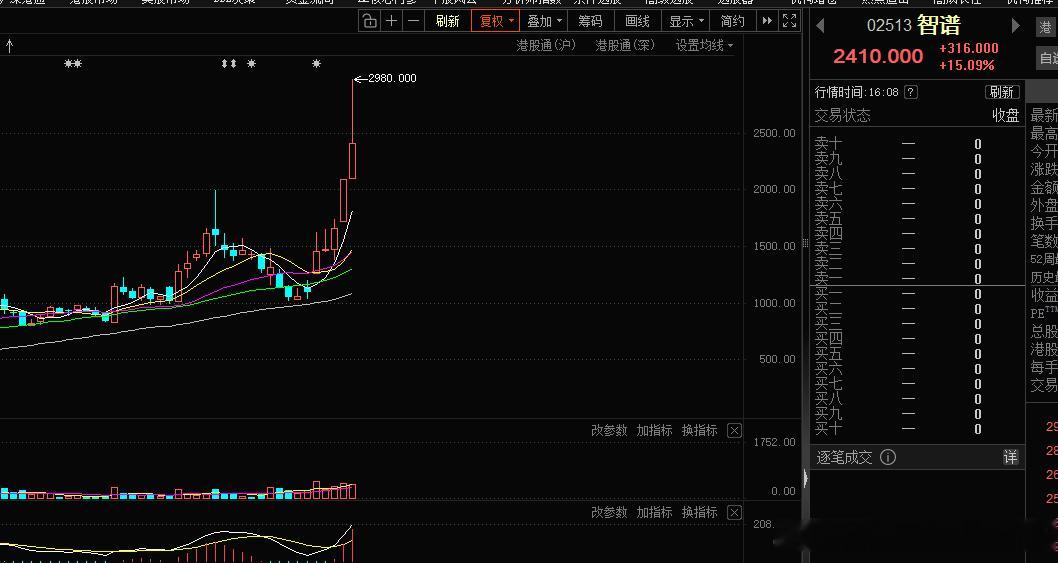Close the volume indicator panel
This screenshot has width=1058, height=563.
pos(735,430)
